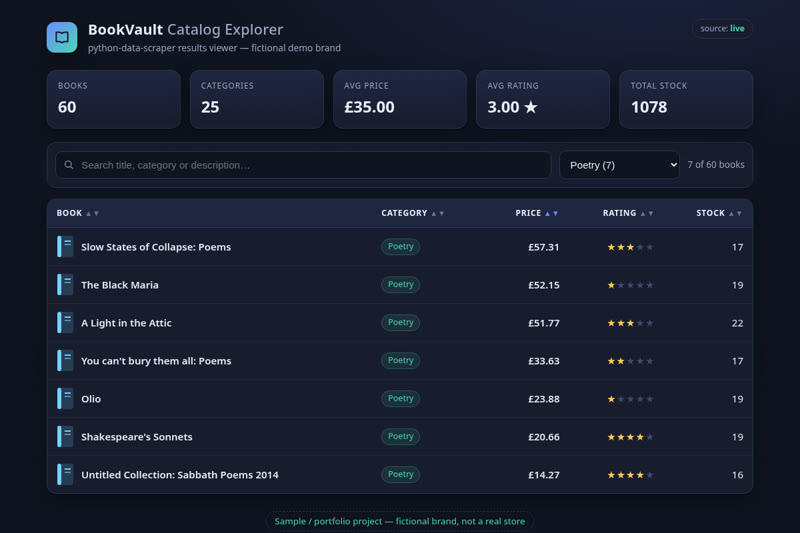Viewport: 800px width, 533px height.
Task: Click price £52.15
Action: [544, 285]
